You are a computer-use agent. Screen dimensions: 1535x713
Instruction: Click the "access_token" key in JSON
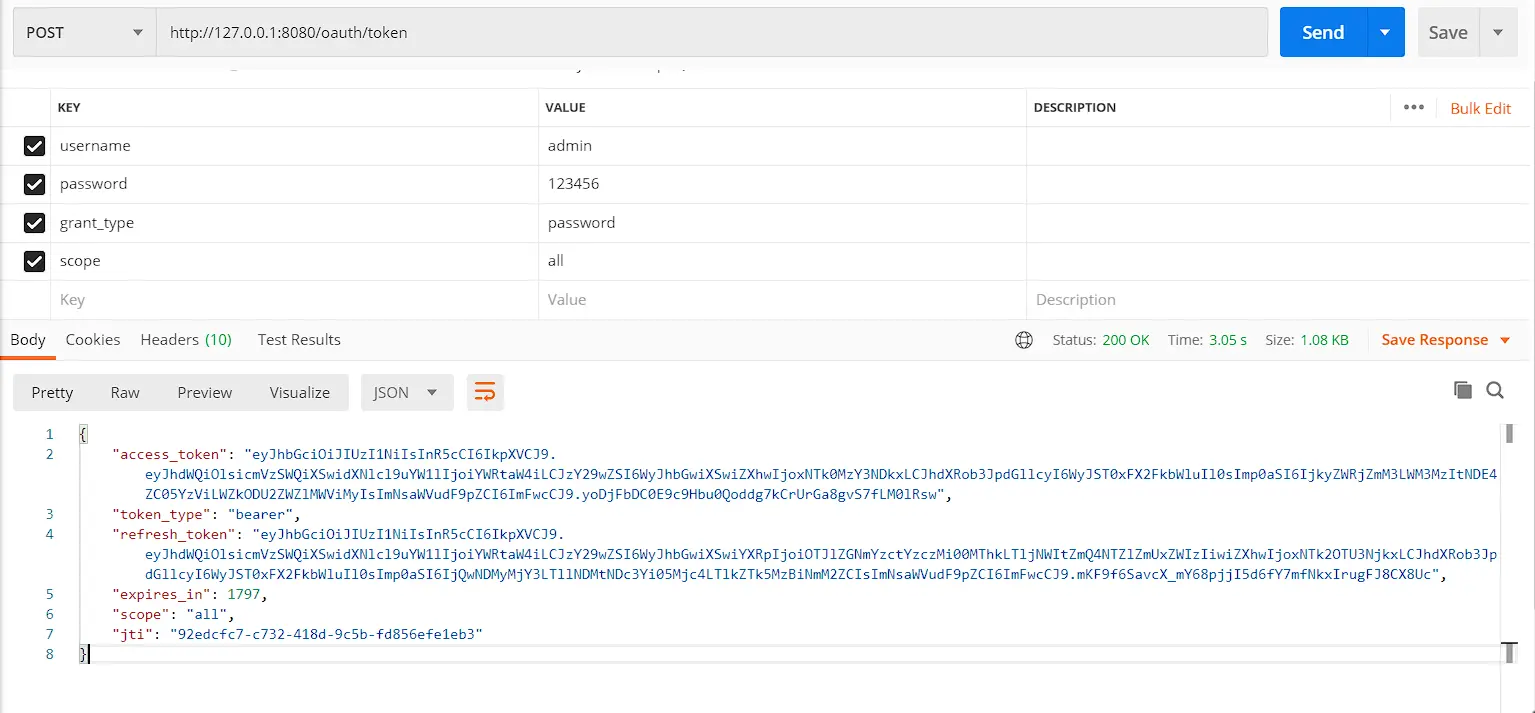coord(169,454)
